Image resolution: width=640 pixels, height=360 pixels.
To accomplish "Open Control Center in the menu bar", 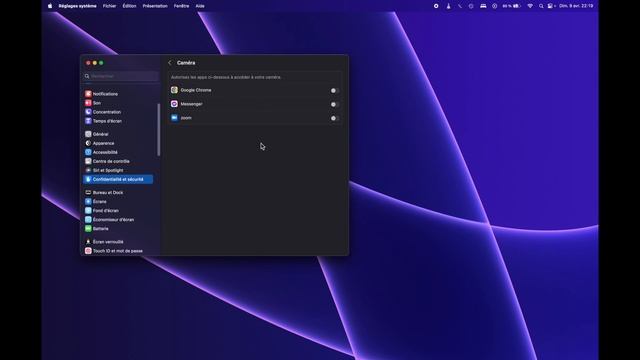I will point(551,6).
